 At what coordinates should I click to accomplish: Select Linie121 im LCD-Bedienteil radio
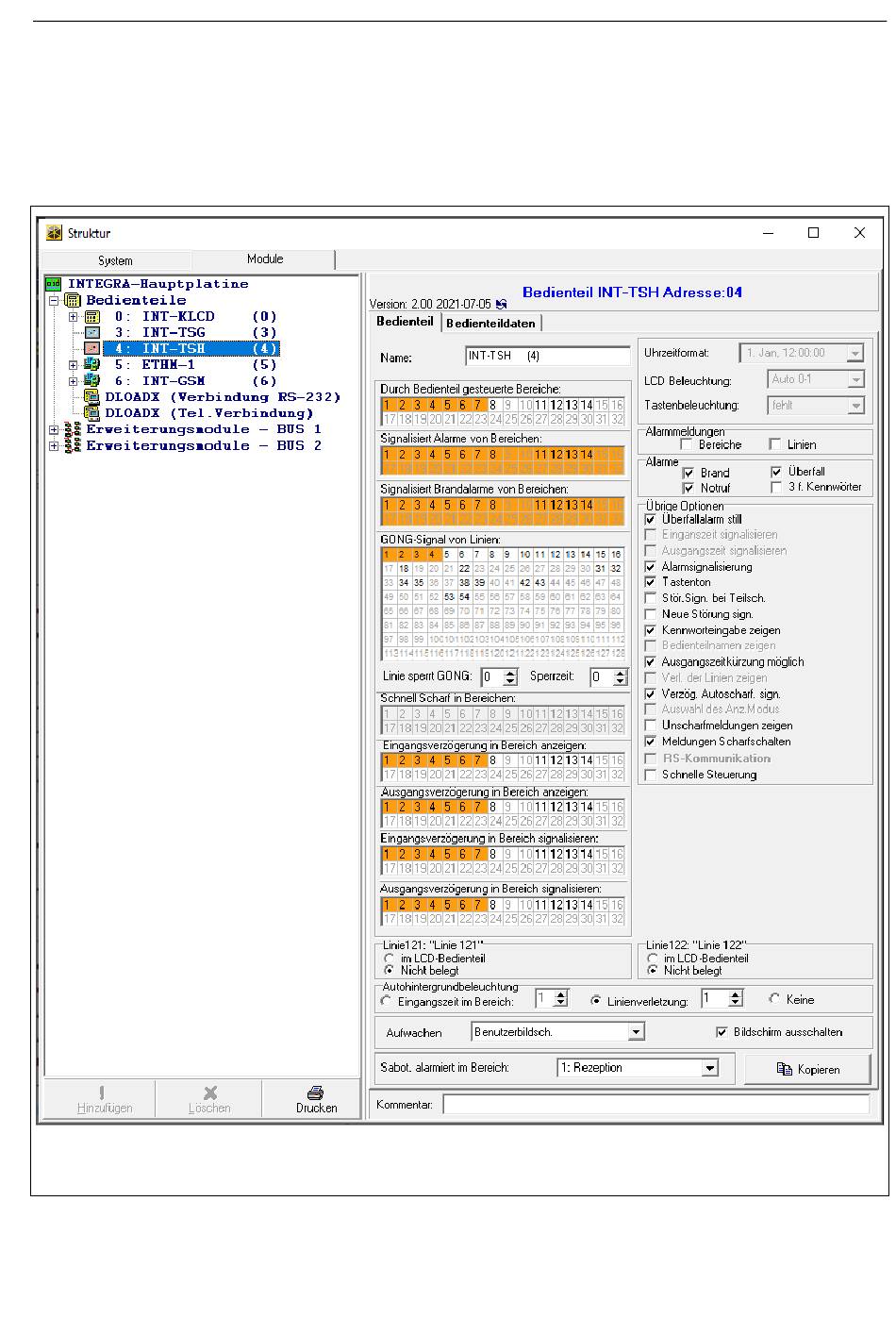click(390, 959)
